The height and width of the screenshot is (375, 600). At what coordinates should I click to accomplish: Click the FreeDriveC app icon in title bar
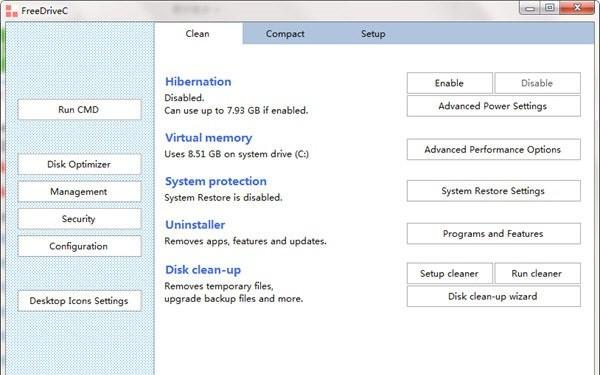pyautogui.click(x=11, y=10)
